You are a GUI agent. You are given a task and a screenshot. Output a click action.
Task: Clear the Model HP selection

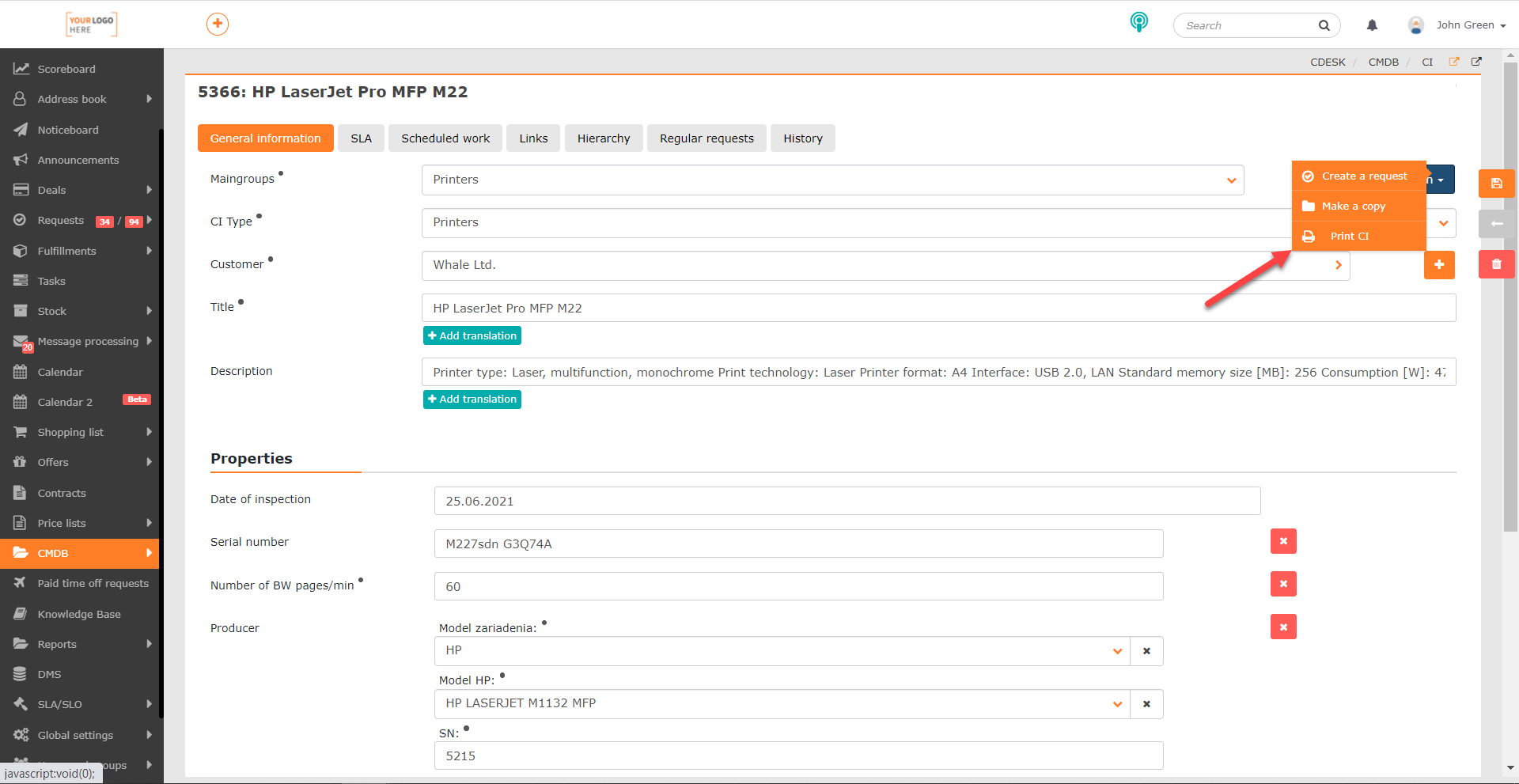1146,704
